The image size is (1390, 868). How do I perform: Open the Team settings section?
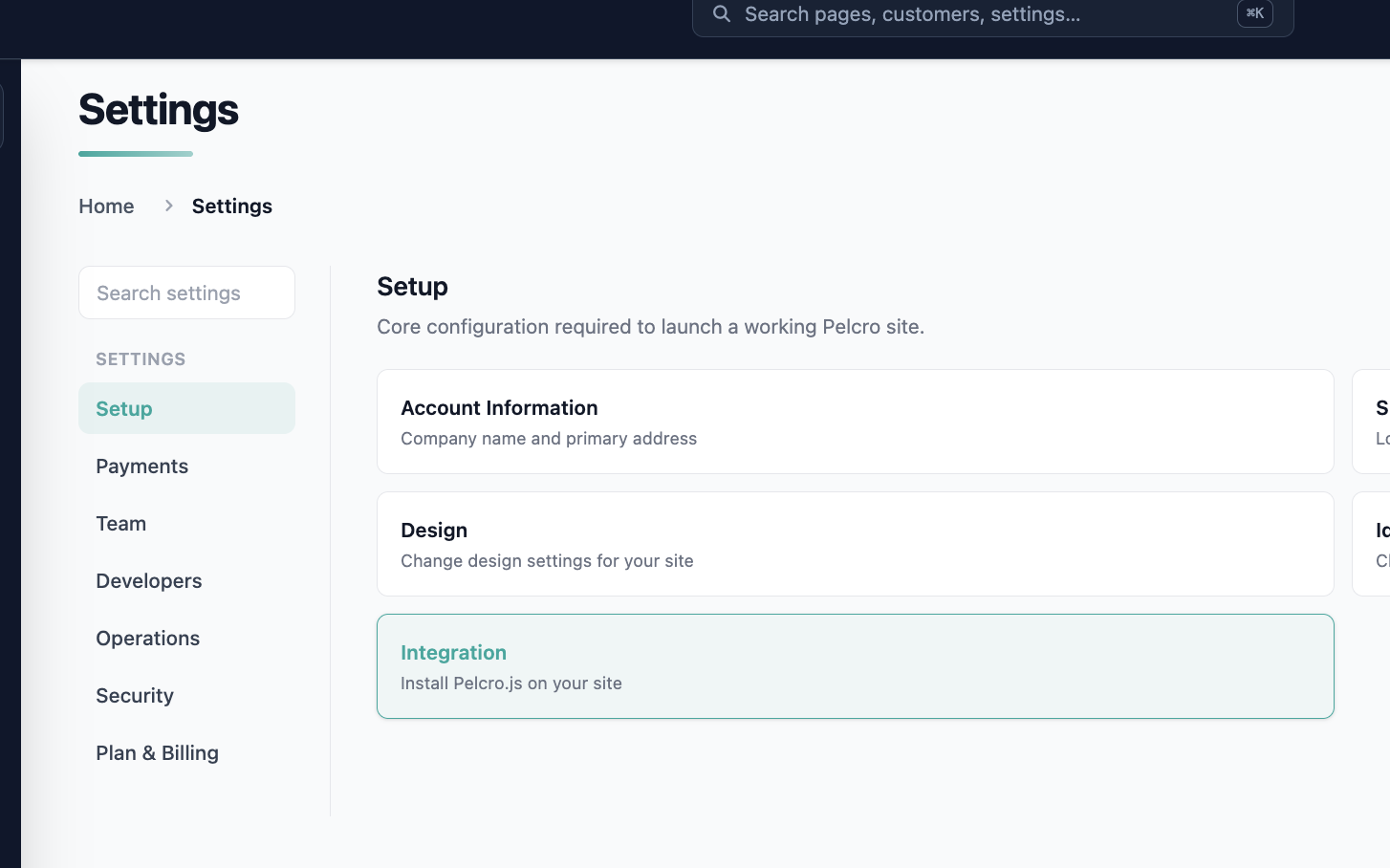coord(186,523)
